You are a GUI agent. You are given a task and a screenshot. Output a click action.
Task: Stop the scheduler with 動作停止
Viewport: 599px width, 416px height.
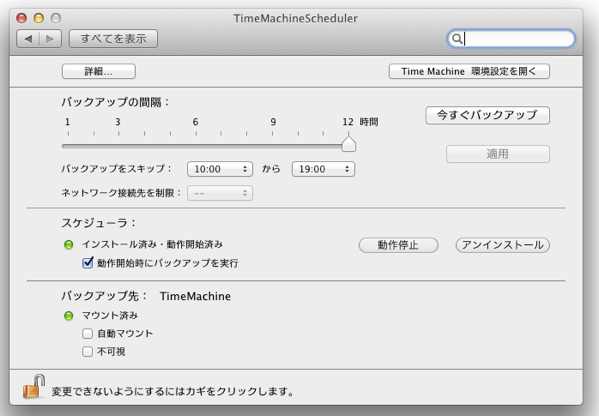point(398,245)
